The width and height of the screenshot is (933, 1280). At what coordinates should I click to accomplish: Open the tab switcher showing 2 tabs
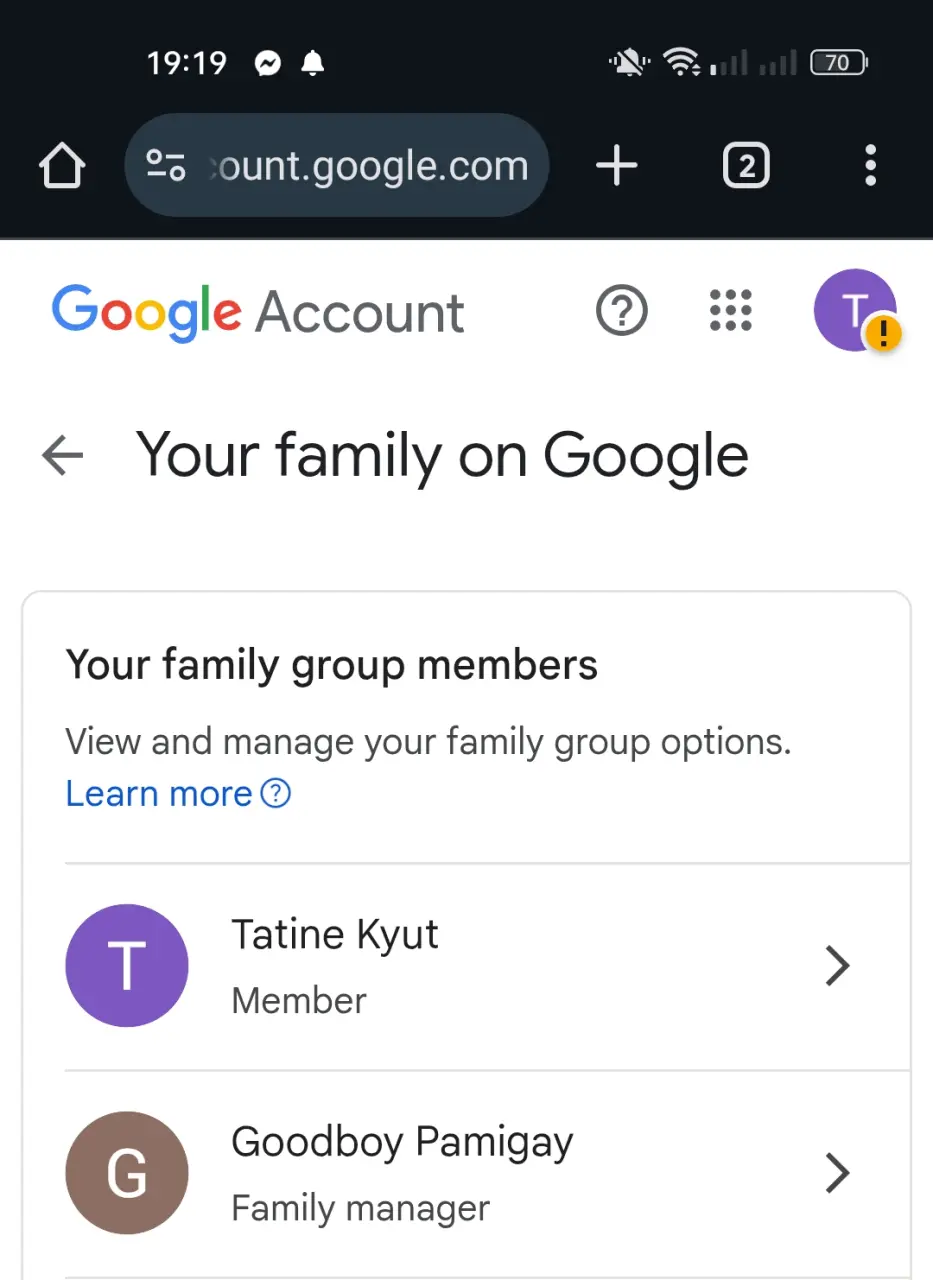[746, 166]
